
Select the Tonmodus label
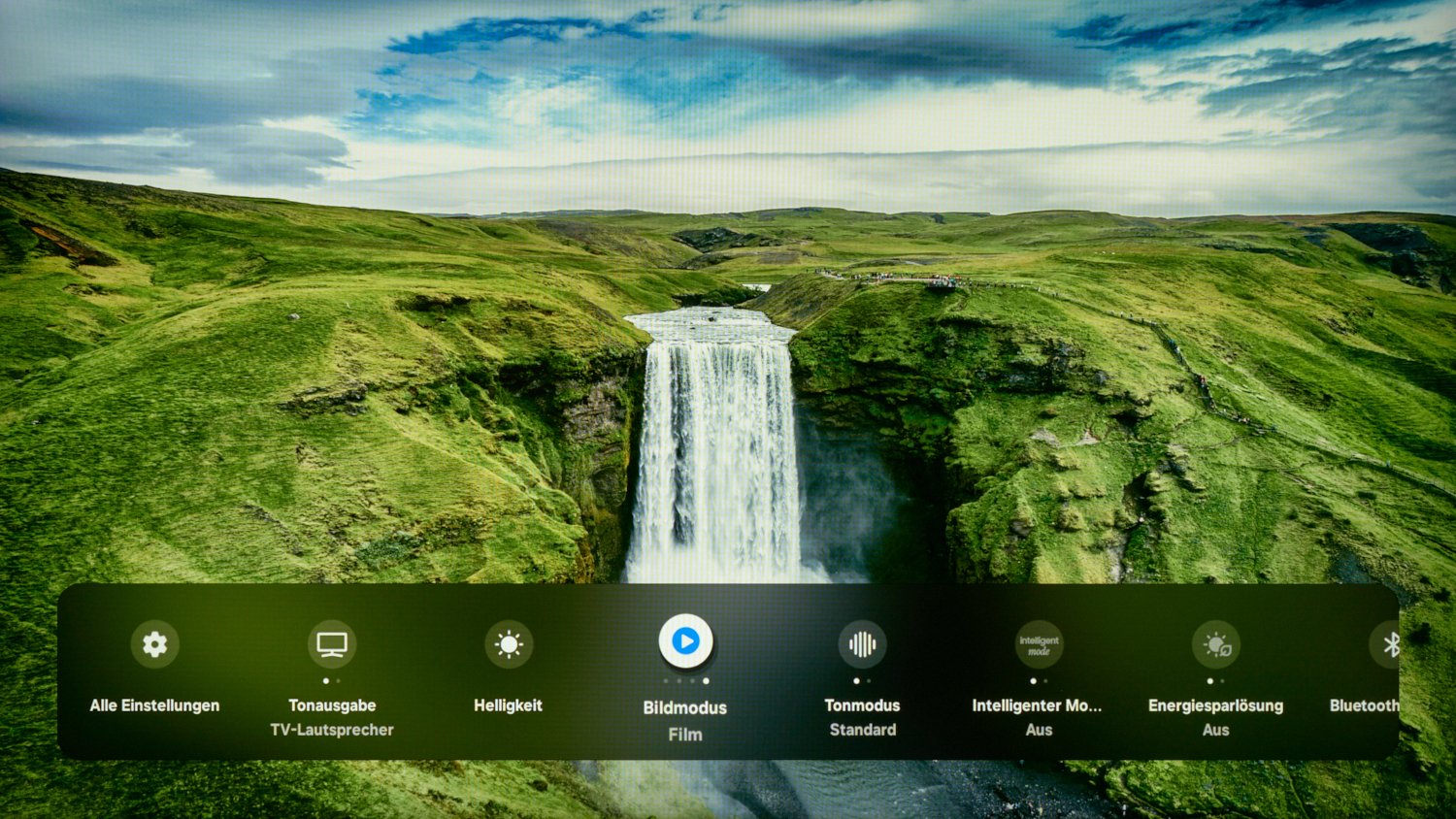click(x=862, y=705)
